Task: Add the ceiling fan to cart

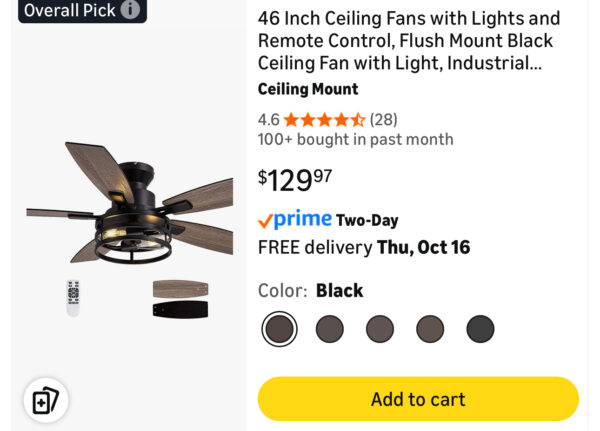Action: tap(418, 399)
